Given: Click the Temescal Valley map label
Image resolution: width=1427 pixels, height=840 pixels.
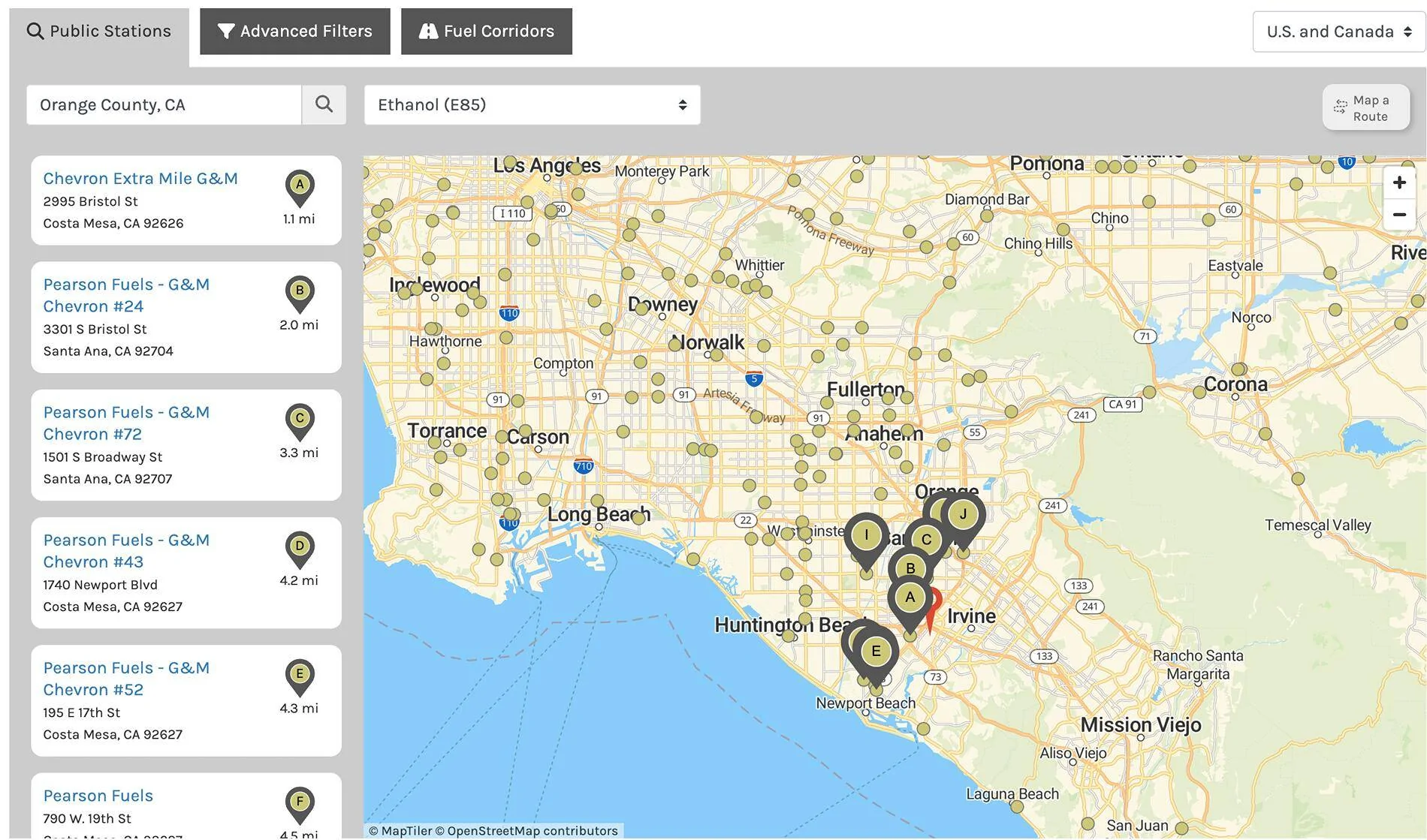Looking at the screenshot, I should pos(1318,525).
